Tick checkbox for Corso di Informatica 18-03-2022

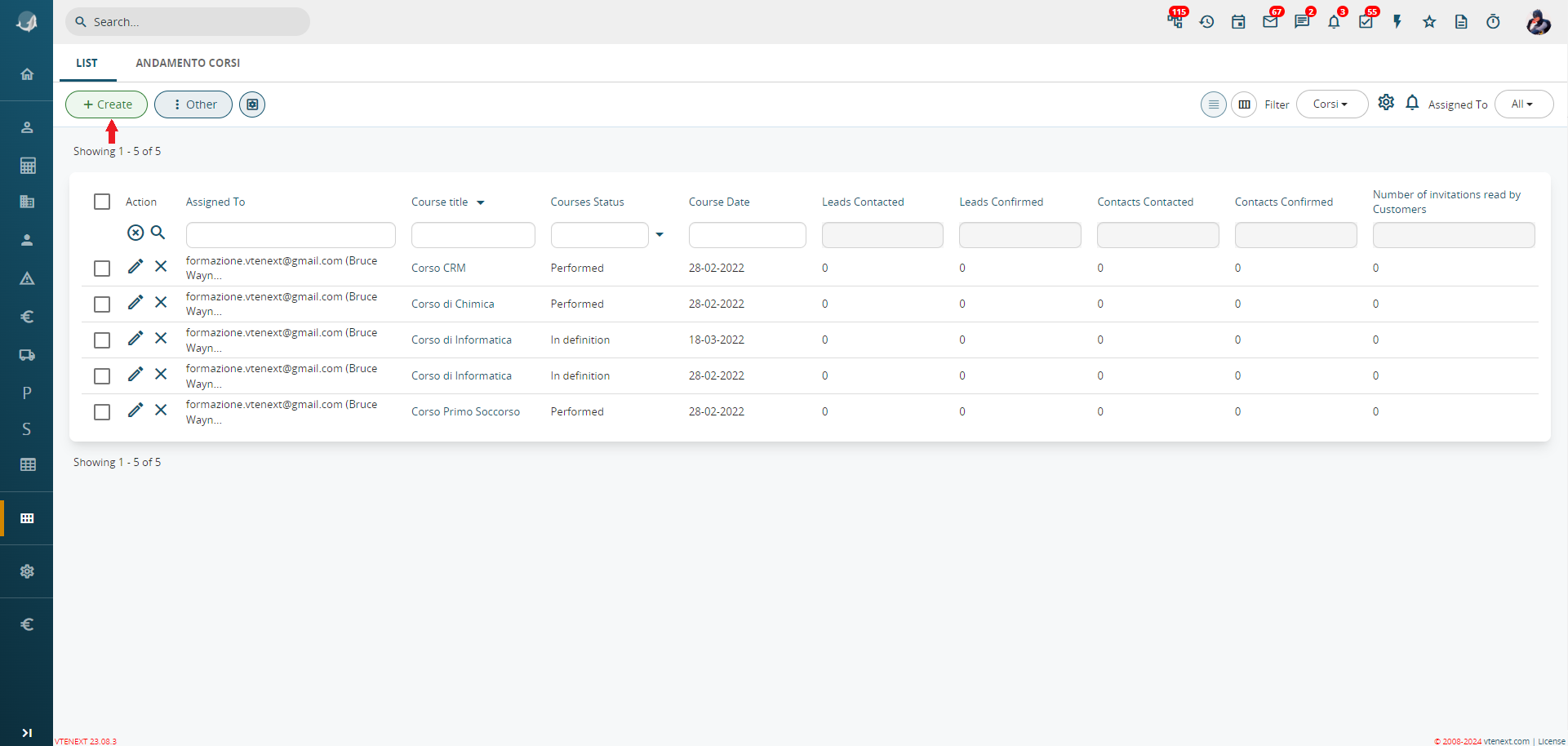pos(102,340)
